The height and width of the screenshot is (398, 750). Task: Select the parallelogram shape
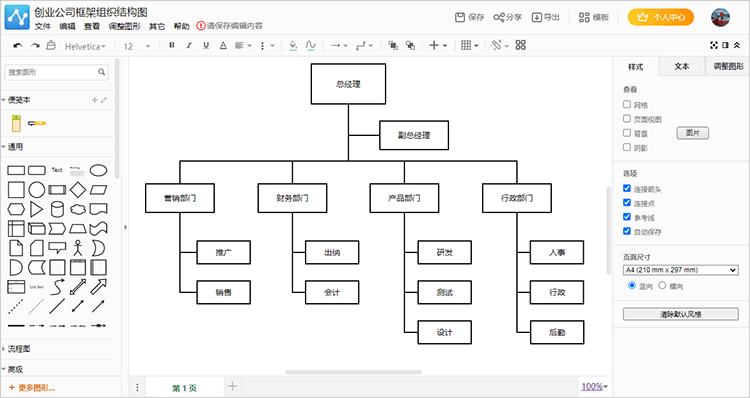click(99, 190)
